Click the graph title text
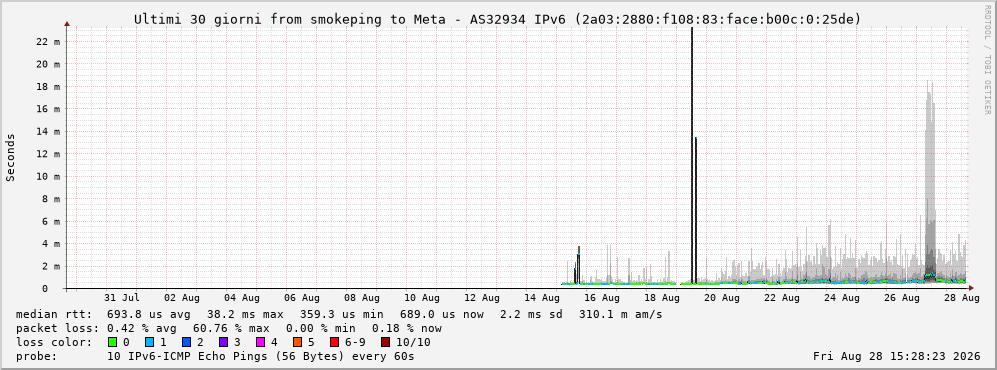Viewport: 997px width, 370px height. tap(497, 20)
